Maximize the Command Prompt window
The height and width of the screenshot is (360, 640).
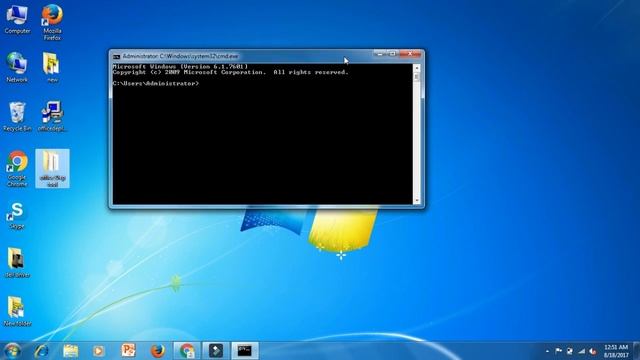pos(393,54)
